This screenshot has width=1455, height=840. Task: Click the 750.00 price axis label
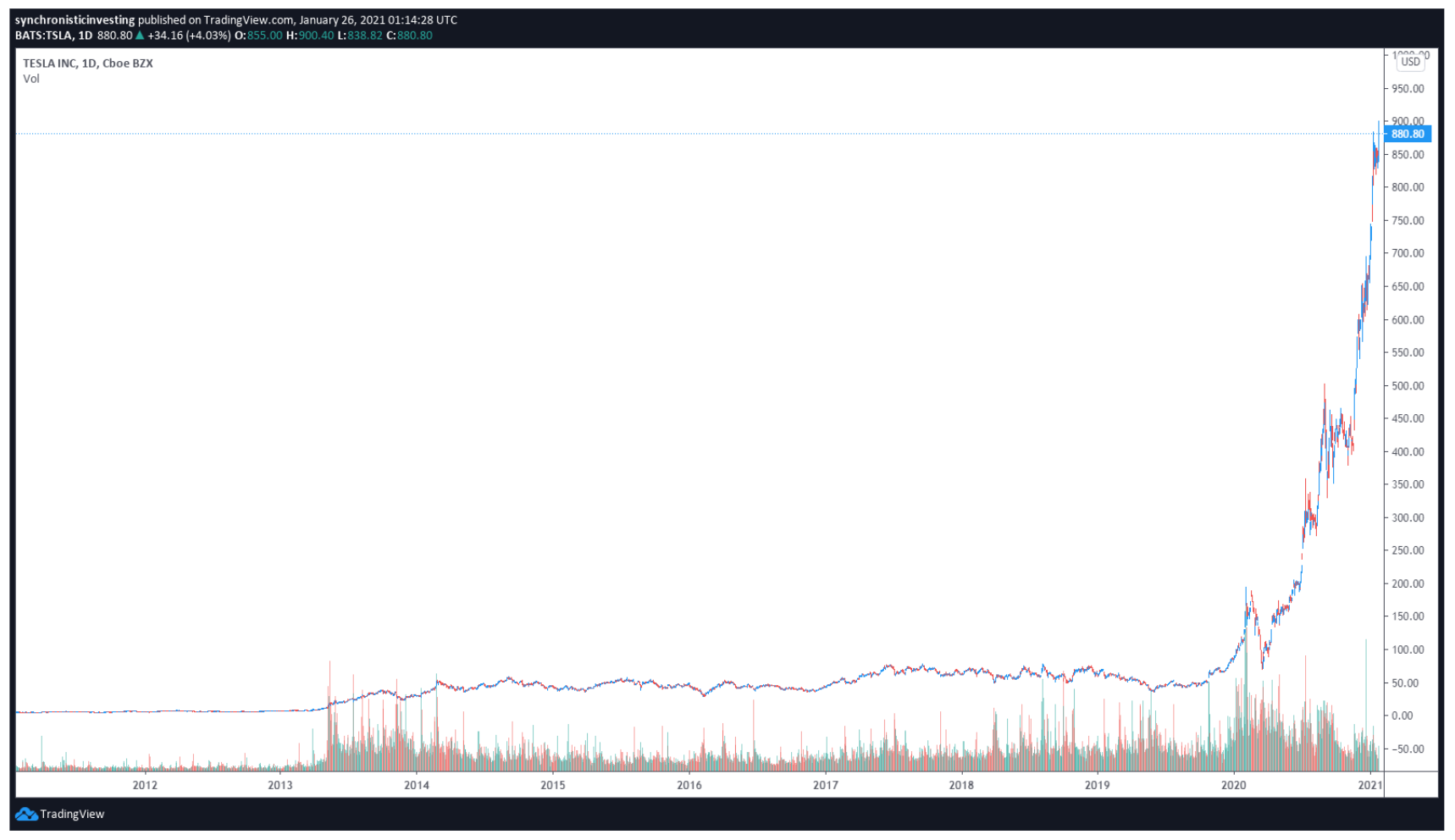1408,221
